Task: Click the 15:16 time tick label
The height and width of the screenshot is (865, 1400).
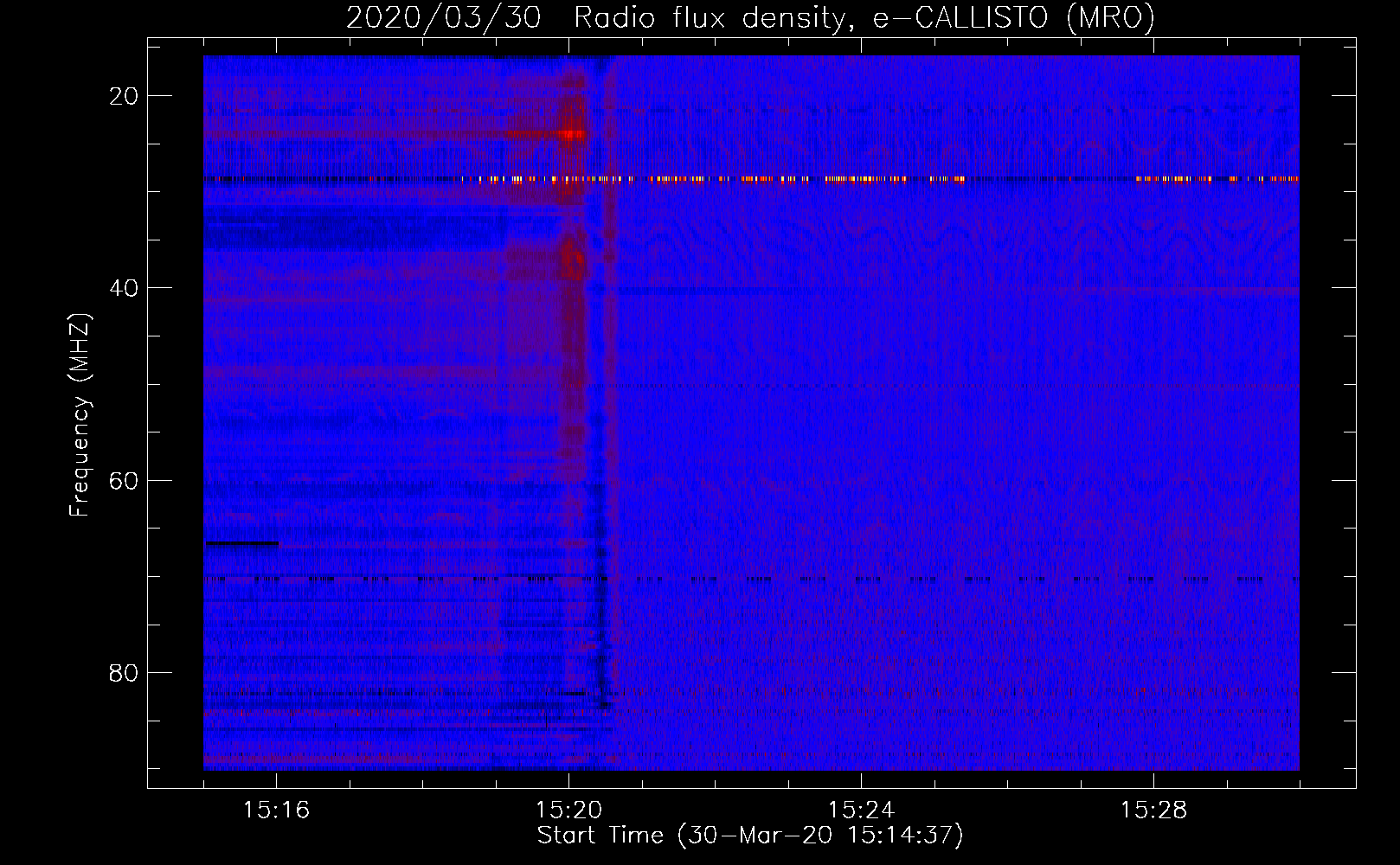Action: pos(276,810)
